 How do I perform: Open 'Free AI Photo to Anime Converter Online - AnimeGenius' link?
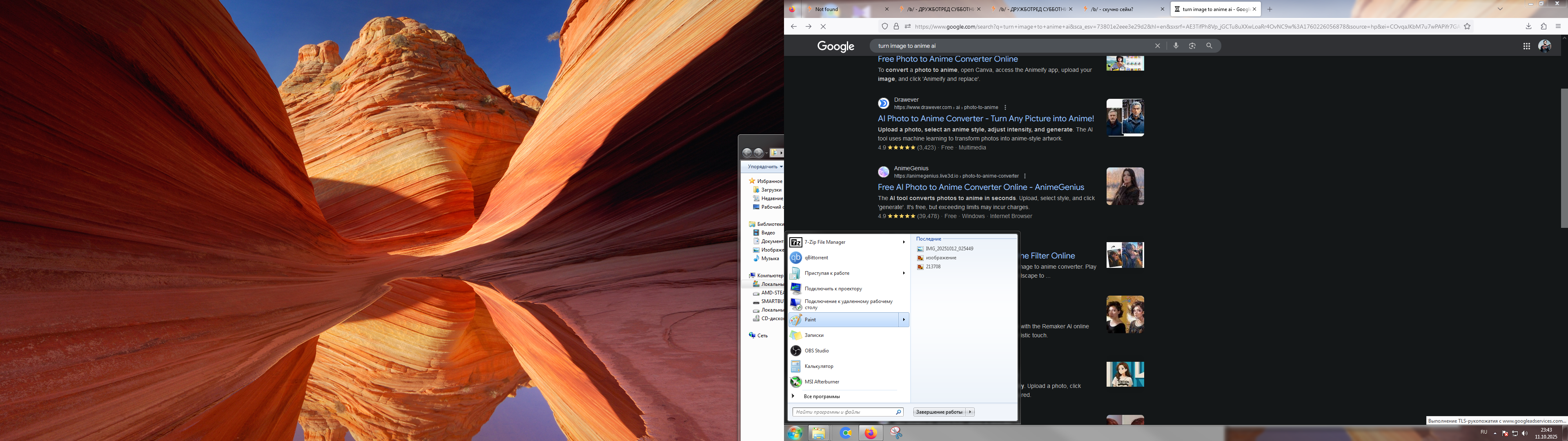click(980, 187)
